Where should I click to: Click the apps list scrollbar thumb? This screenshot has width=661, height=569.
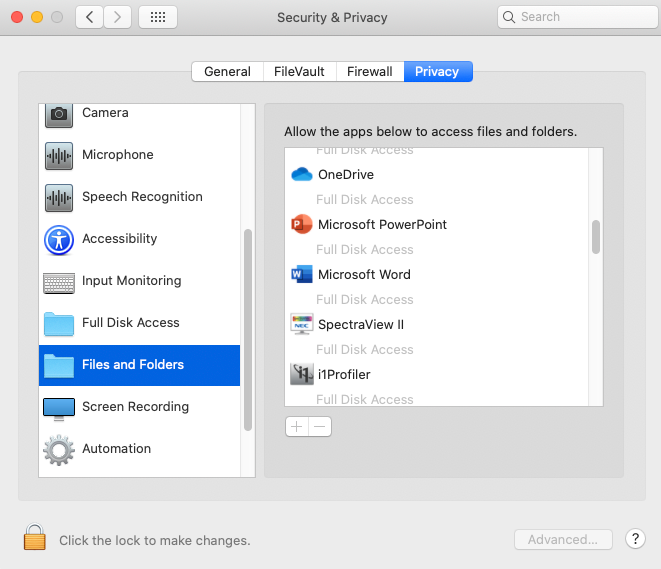(596, 237)
